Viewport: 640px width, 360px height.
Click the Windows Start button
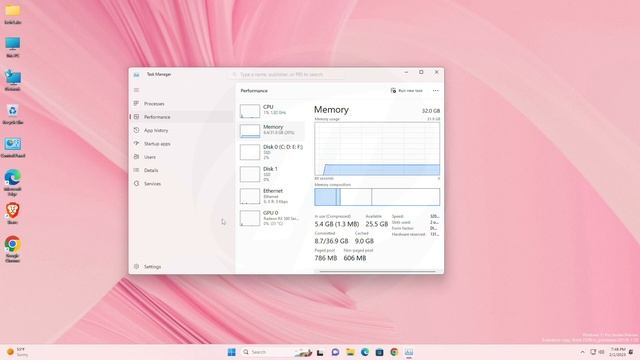(x=231, y=352)
